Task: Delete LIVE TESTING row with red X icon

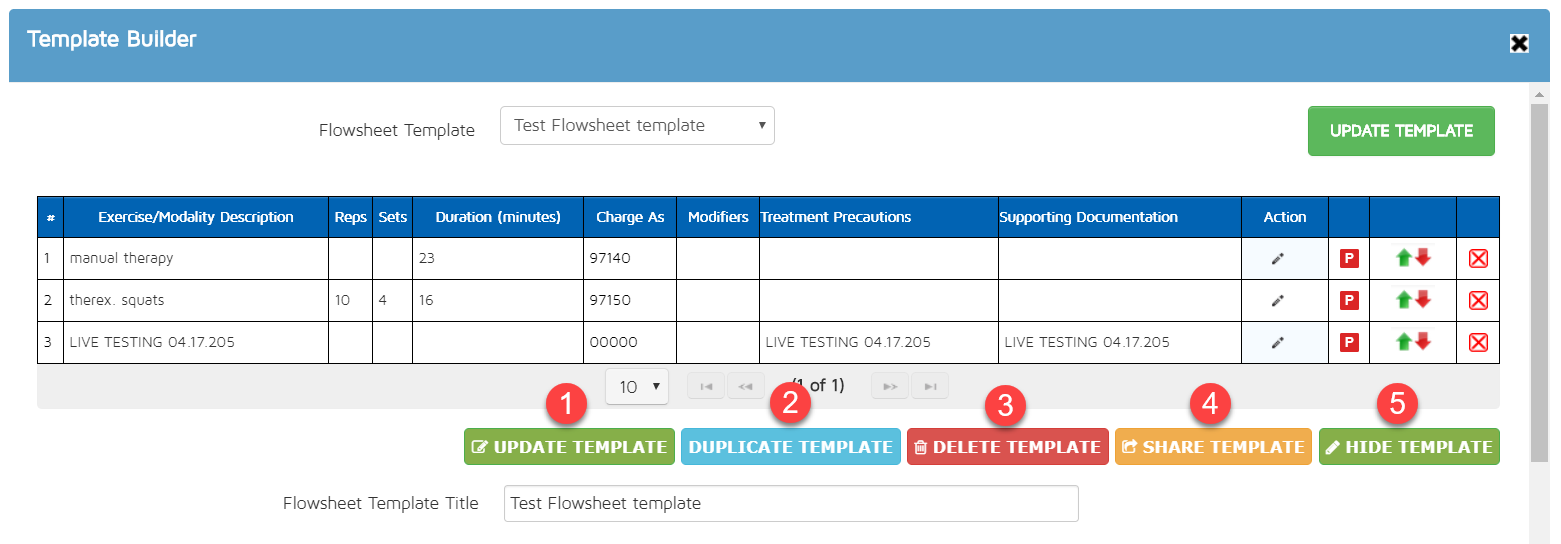Action: [x=1478, y=343]
